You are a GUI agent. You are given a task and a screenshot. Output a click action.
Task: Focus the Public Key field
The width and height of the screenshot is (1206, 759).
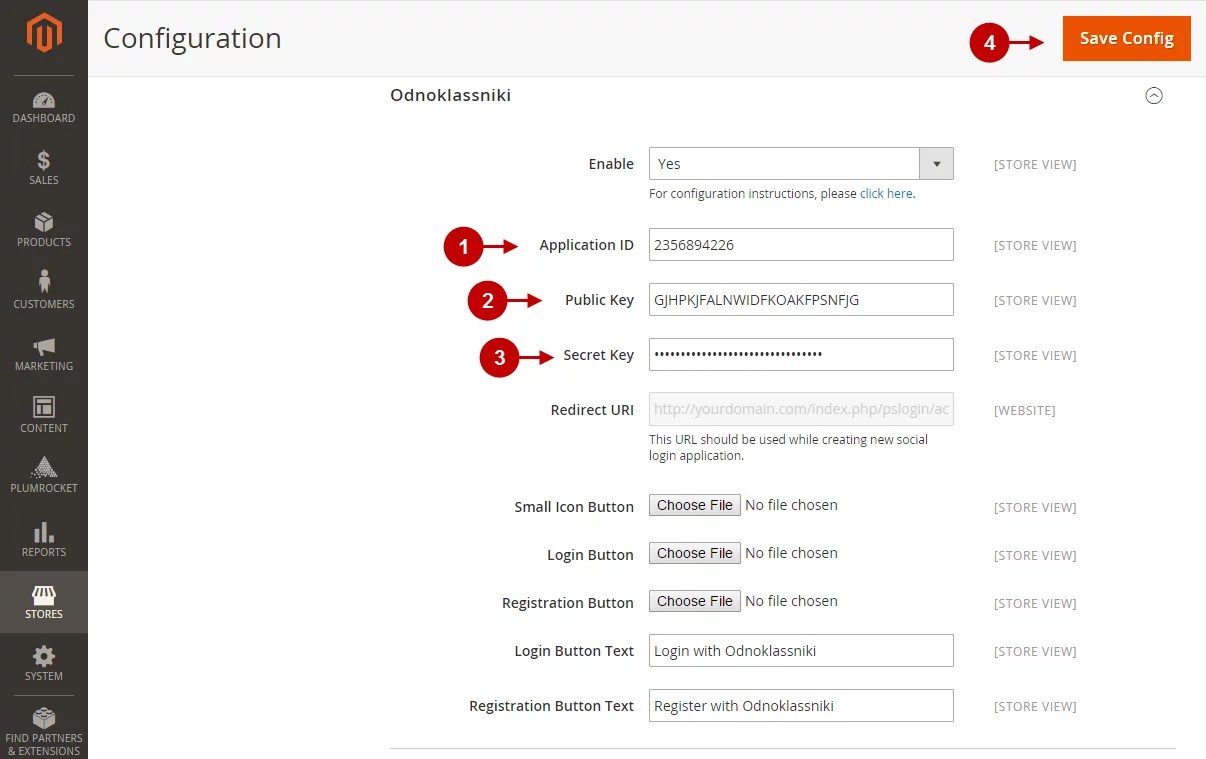(x=801, y=300)
